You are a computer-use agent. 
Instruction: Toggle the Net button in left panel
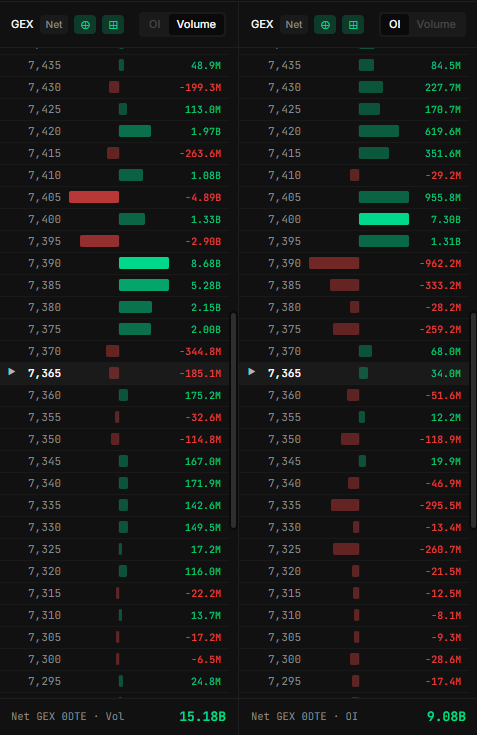pyautogui.click(x=54, y=25)
